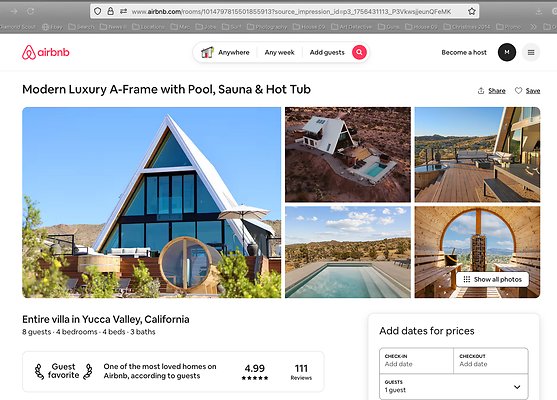Open the hamburger account menu
This screenshot has height=400, width=557.
tap(531, 53)
